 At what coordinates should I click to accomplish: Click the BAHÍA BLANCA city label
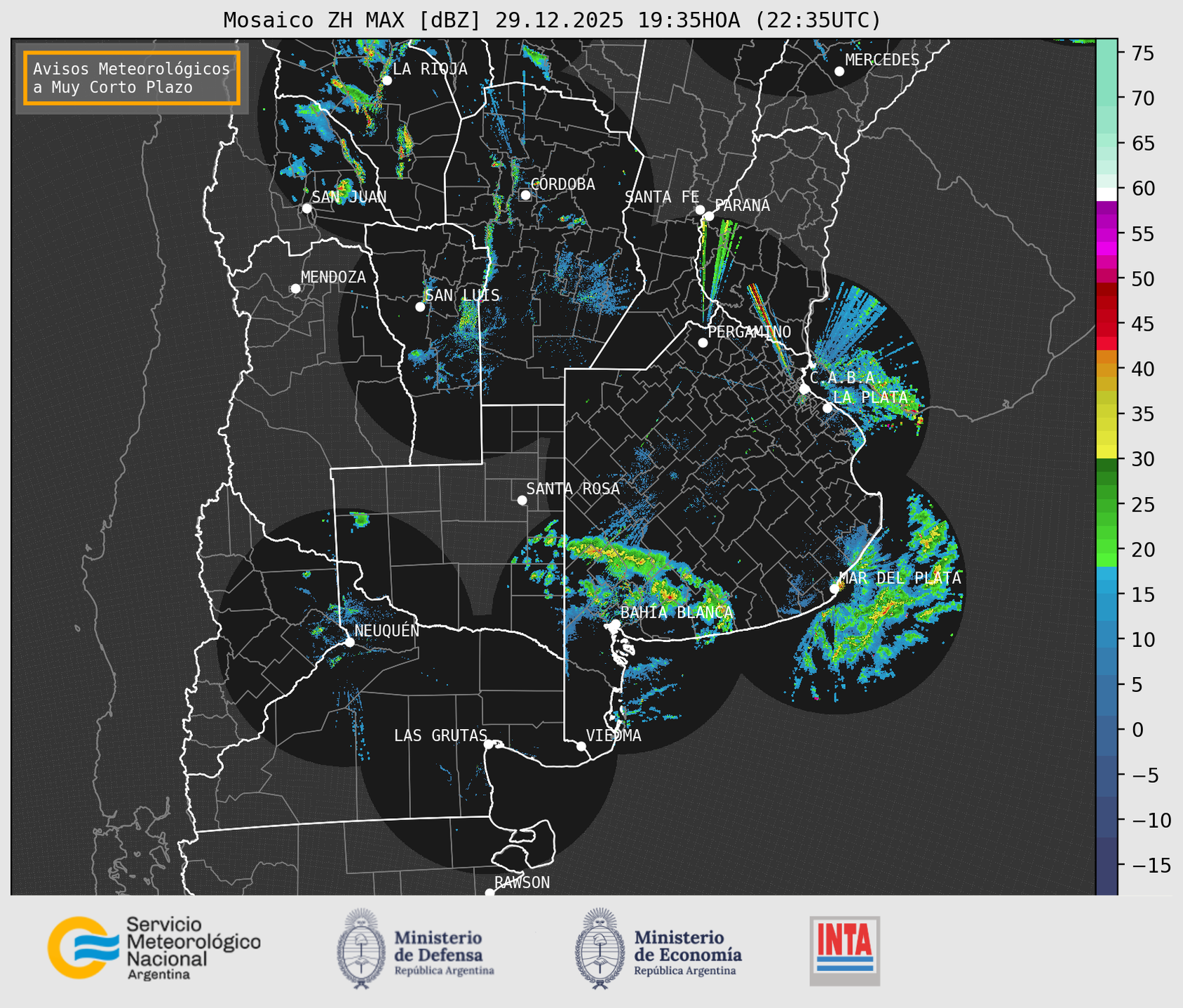pos(677,613)
